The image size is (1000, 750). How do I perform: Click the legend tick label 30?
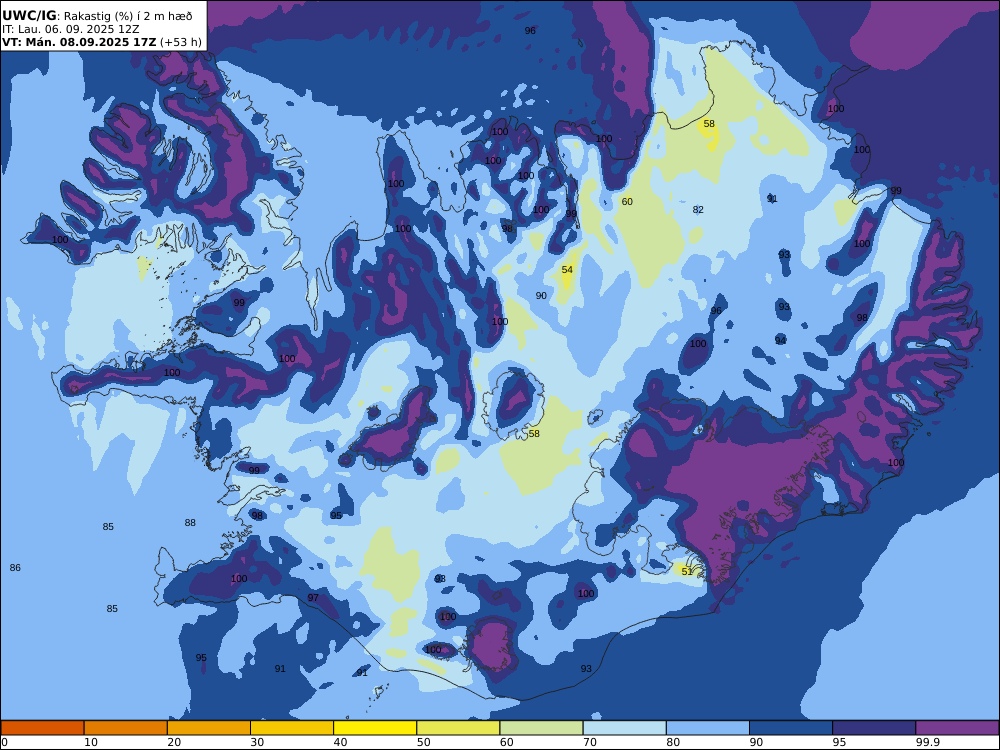pyautogui.click(x=258, y=742)
